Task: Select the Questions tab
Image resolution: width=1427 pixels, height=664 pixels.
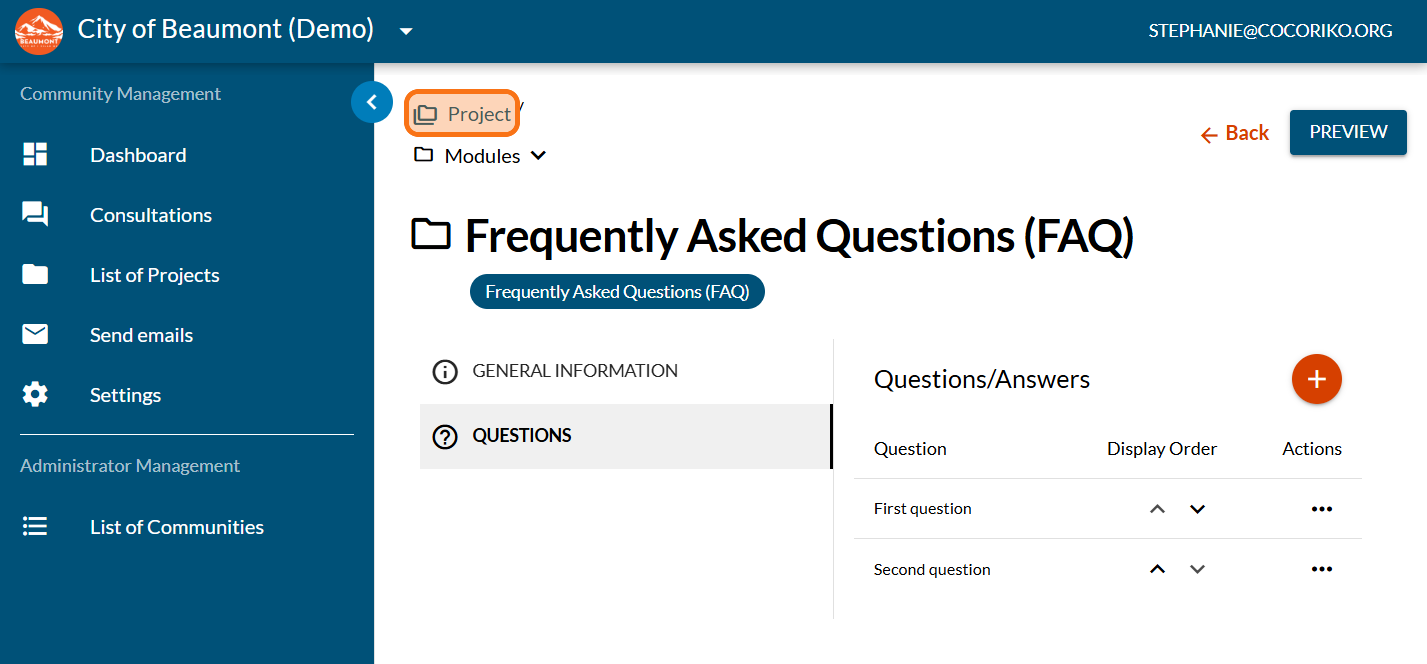Action: pyautogui.click(x=522, y=436)
